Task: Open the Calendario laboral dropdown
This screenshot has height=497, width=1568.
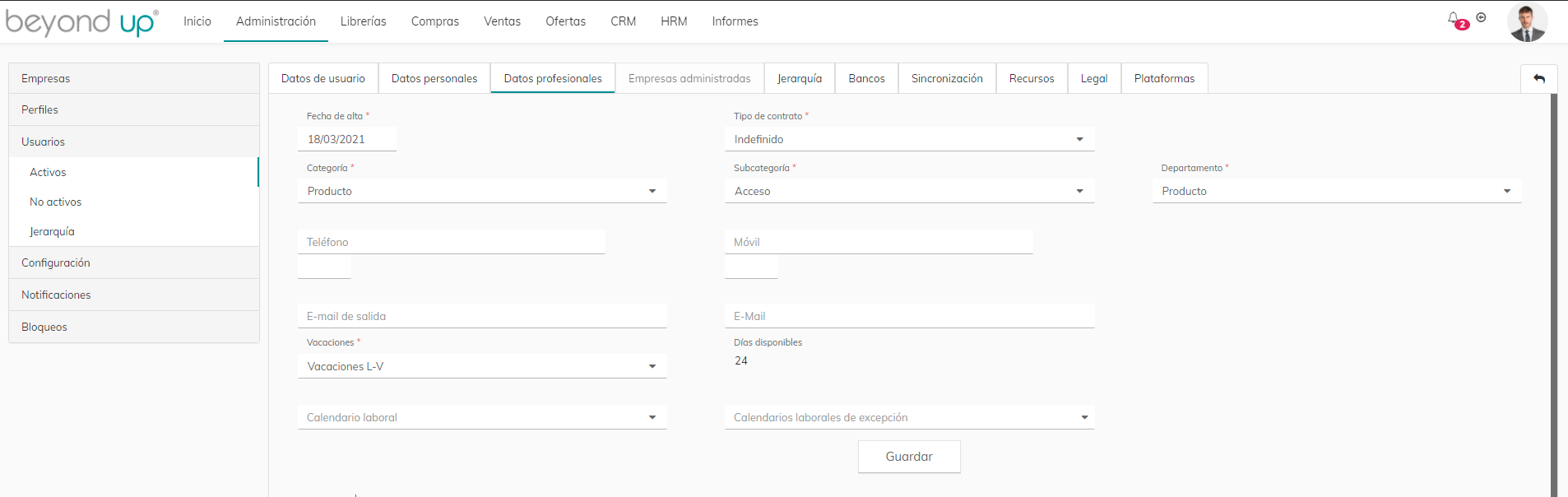Action: coord(481,418)
